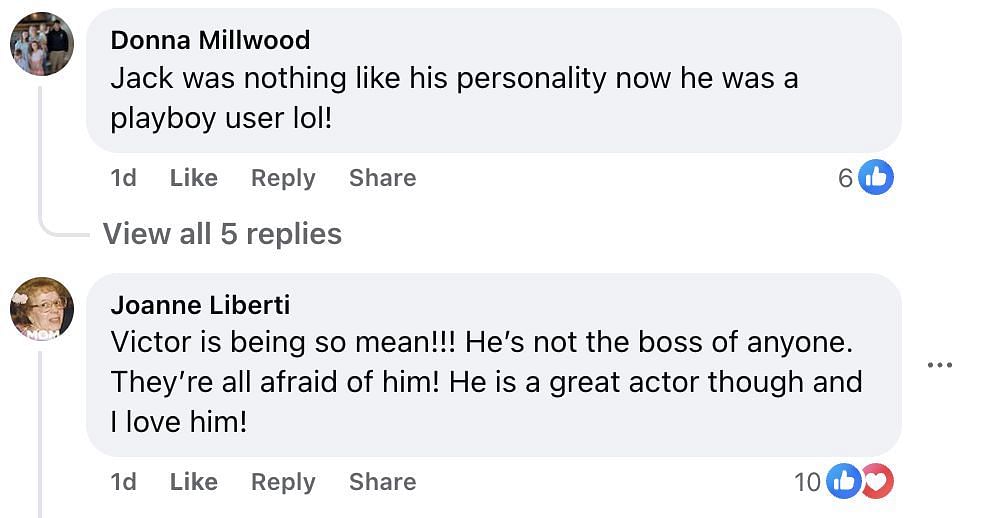Open Donna Millwood's profile picture
The width and height of the screenshot is (986, 518).
42,45
